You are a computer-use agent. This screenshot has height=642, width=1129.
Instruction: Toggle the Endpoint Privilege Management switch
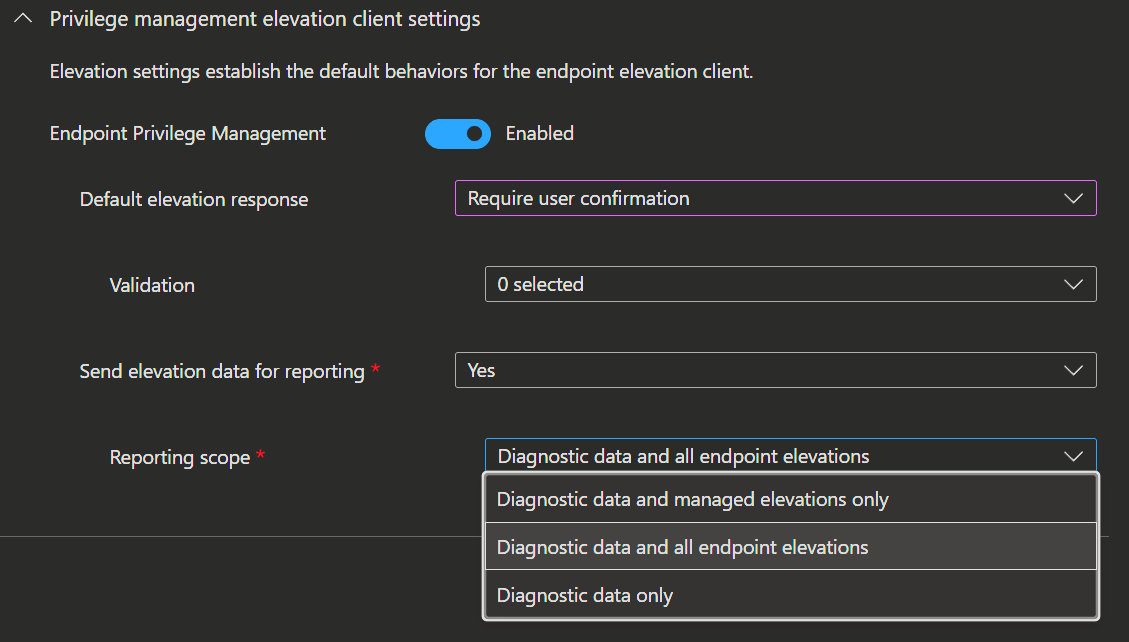[458, 134]
